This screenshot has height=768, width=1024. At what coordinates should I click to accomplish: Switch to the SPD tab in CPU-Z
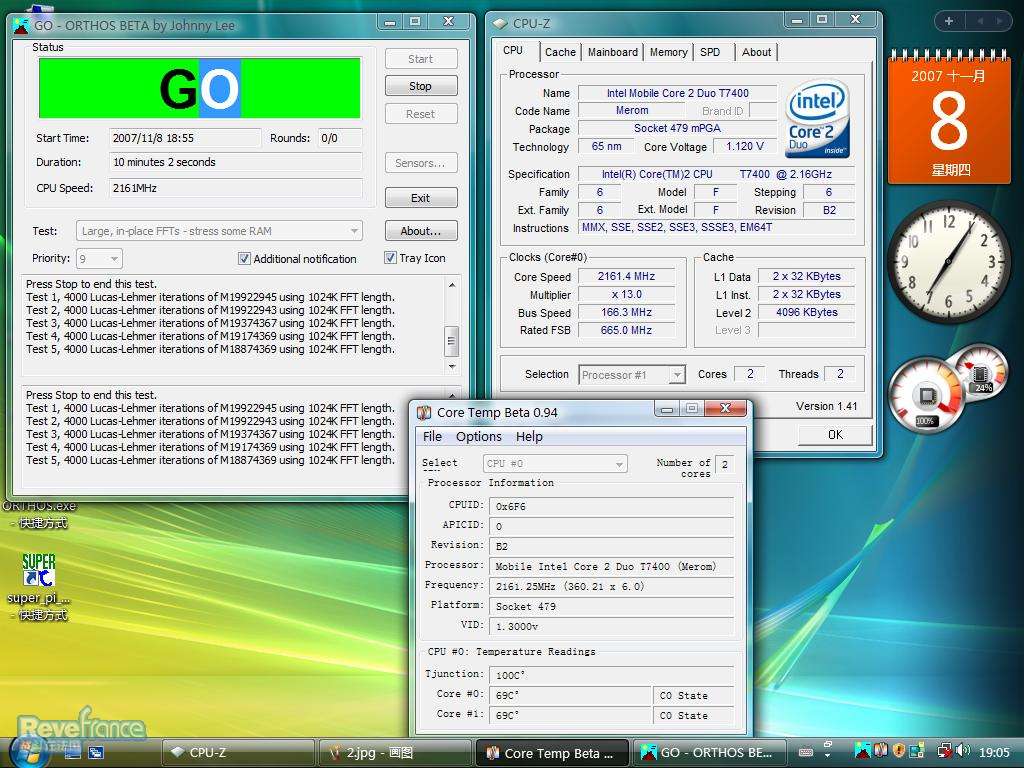[710, 52]
